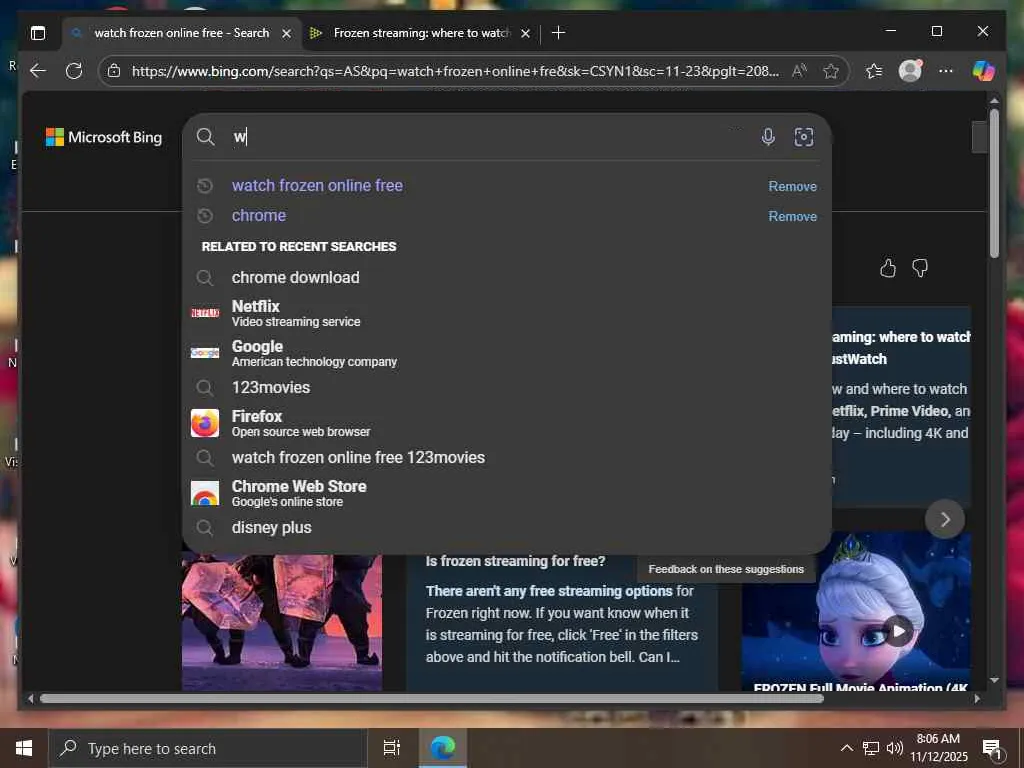Screen dimensions: 1024x768
Task: Open Task View on the taskbar
Action: pos(392,748)
